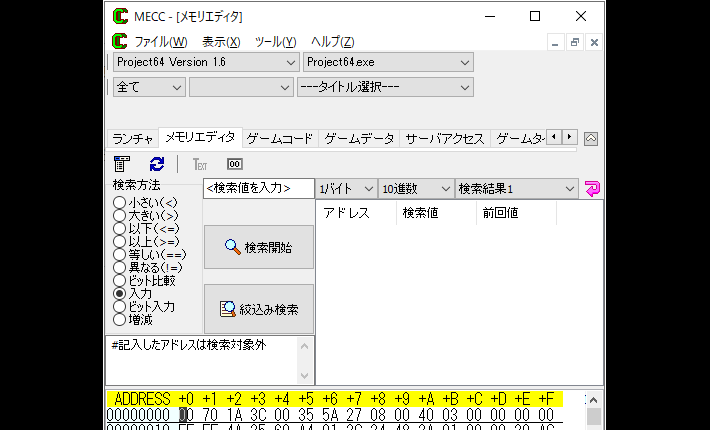Open the ツール(Y) menu
This screenshot has width=710, height=430.
pyautogui.click(x=275, y=42)
